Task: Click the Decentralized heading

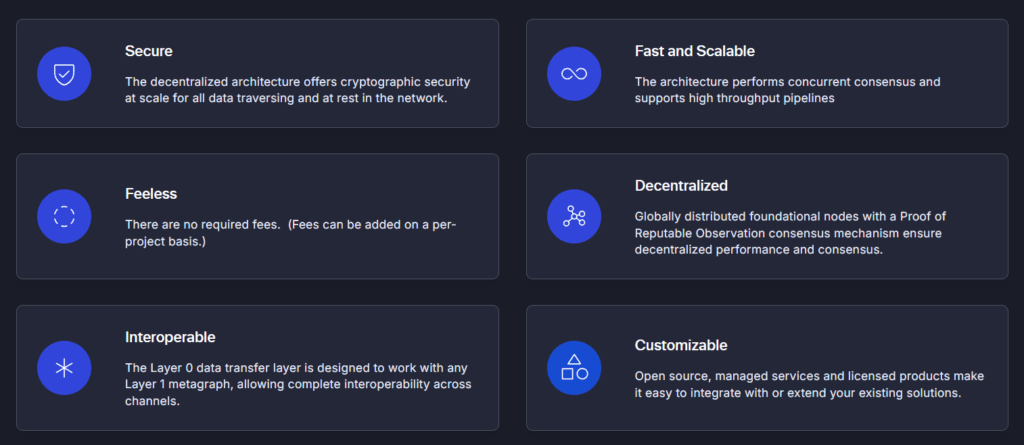Action: point(681,185)
